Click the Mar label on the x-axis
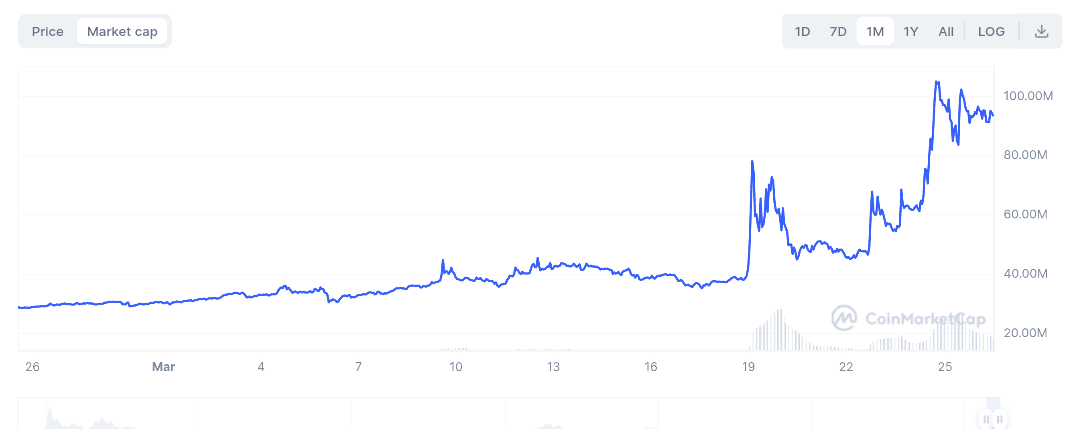 164,367
